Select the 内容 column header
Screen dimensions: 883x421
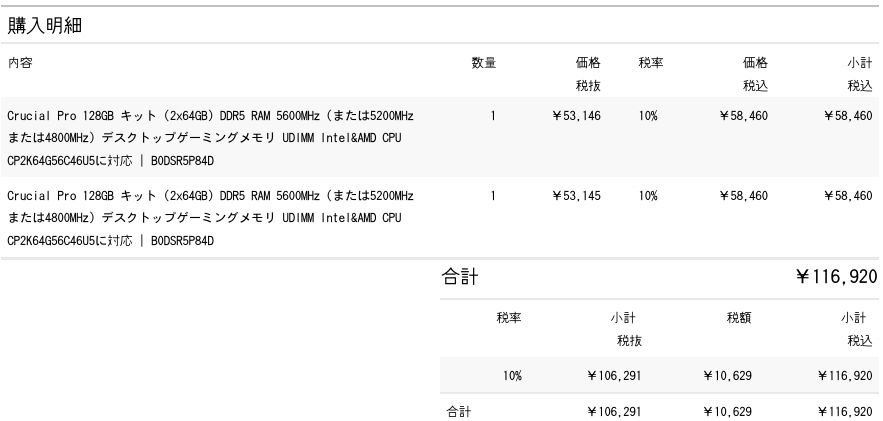(20, 63)
